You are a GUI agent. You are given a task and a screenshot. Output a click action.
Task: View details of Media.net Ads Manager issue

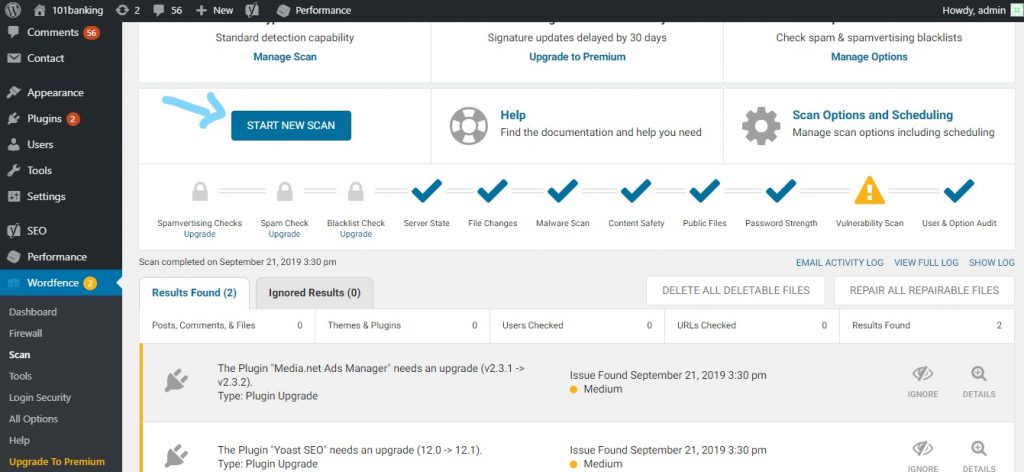tap(978, 382)
